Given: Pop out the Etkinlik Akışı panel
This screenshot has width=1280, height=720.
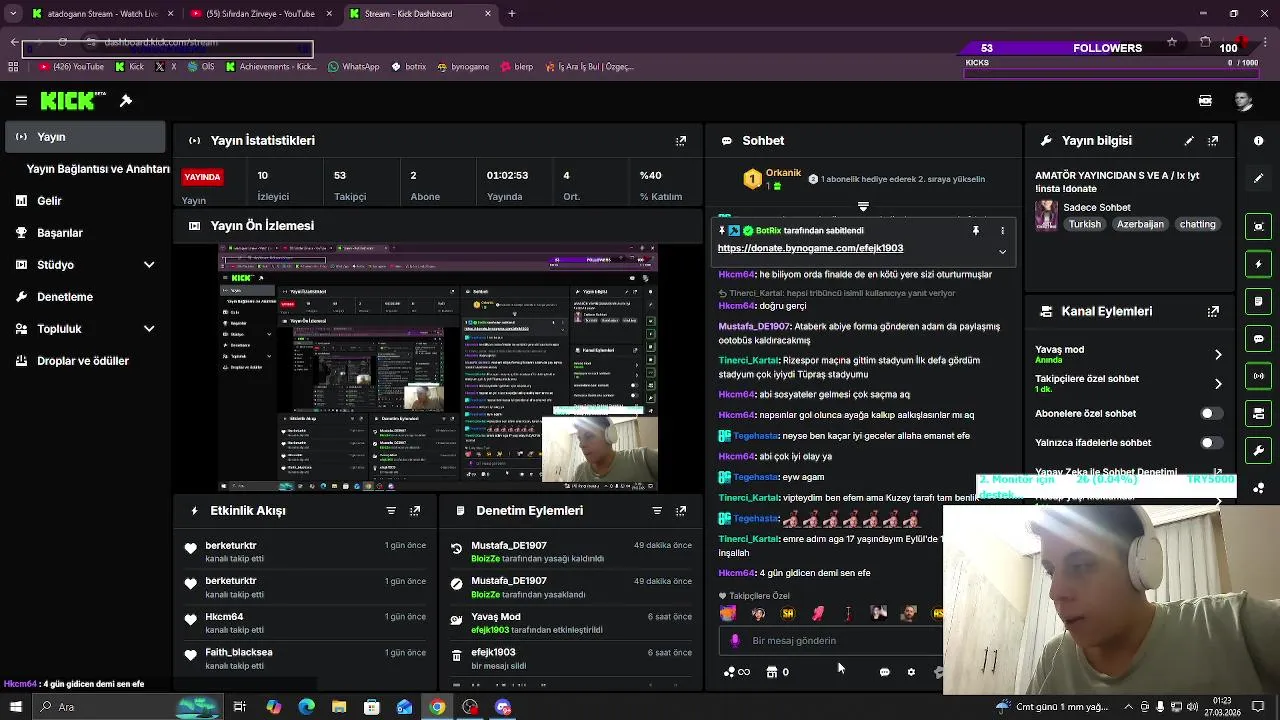Looking at the screenshot, I should pos(415,511).
